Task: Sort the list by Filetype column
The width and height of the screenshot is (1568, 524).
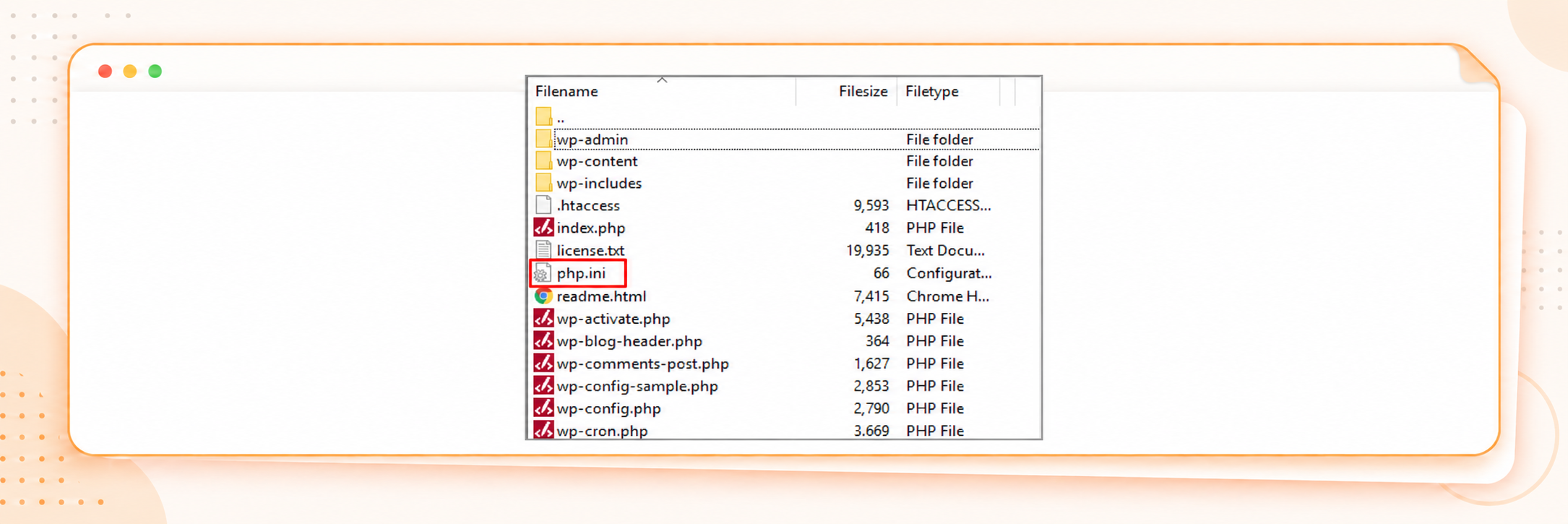Action: tap(932, 92)
